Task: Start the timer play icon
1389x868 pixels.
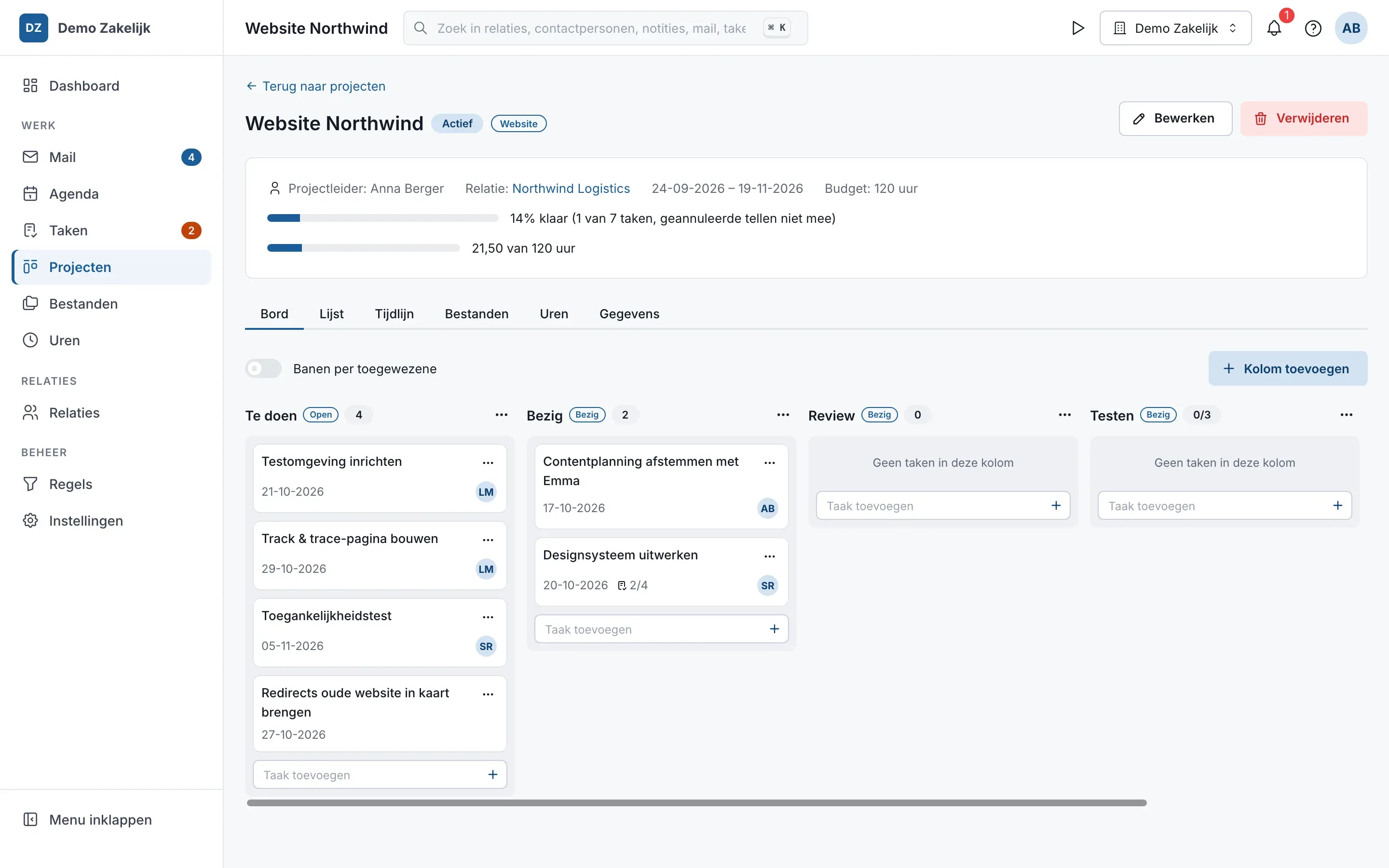Action: tap(1077, 28)
